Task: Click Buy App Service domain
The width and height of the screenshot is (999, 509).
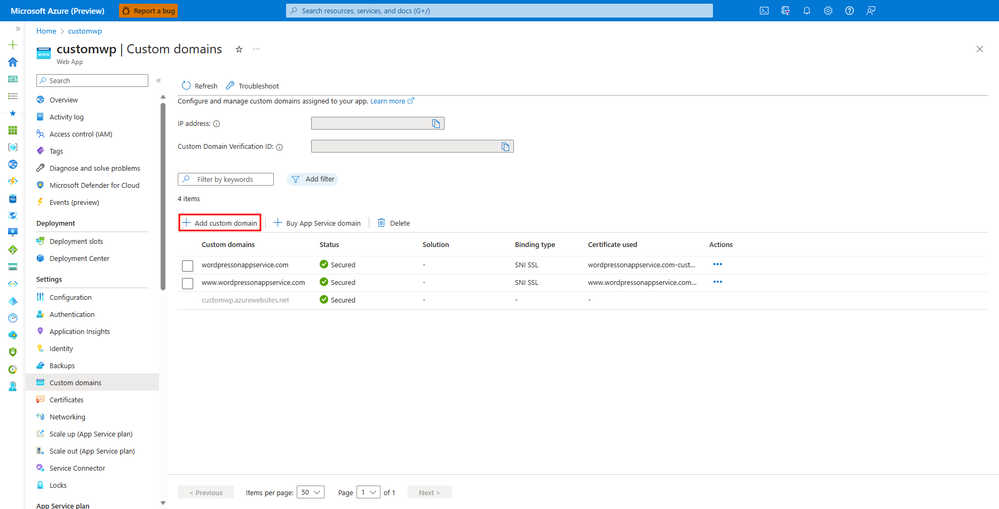Action: click(317, 223)
